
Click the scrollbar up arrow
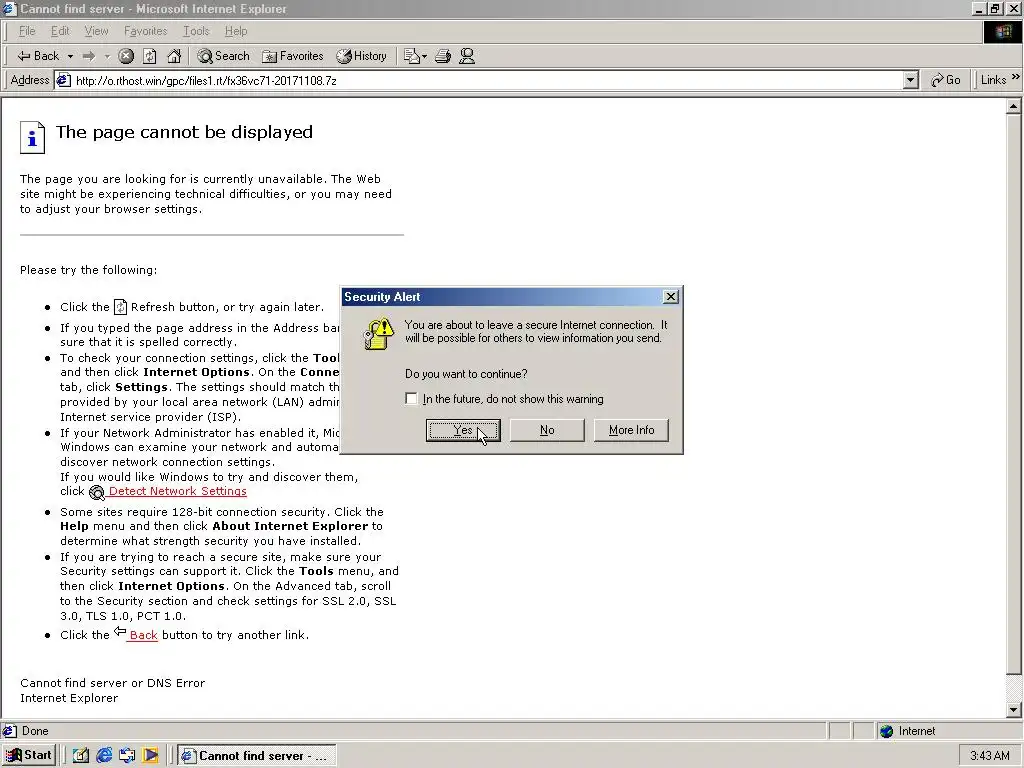click(1014, 106)
